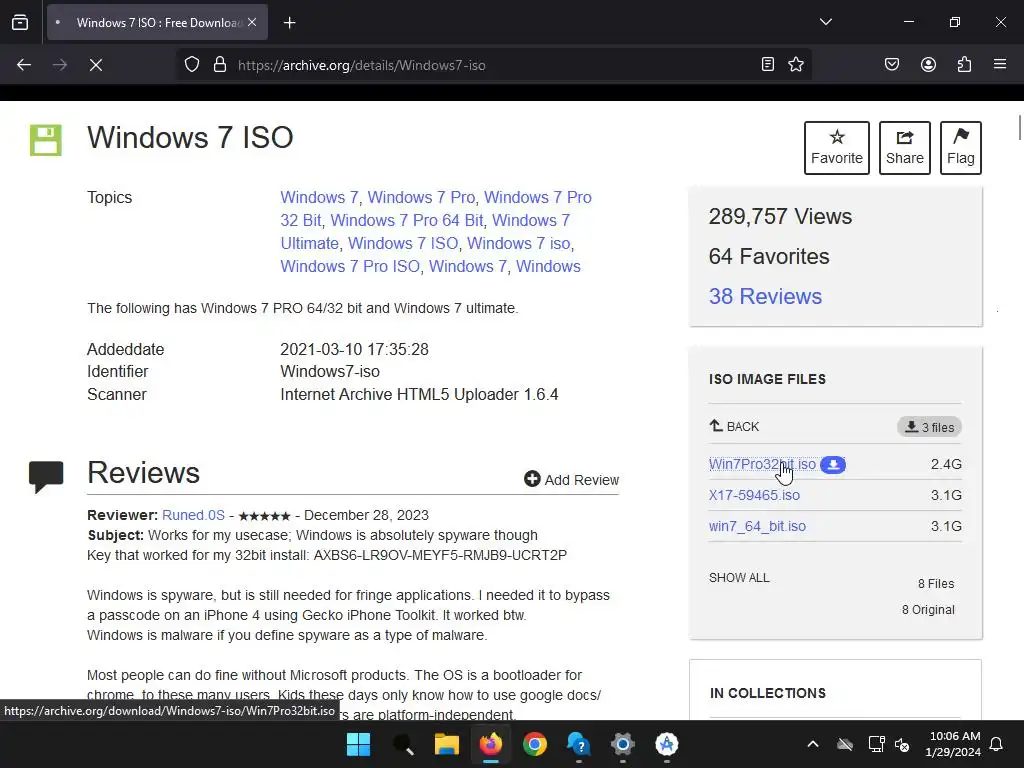Download all with 3 files button
Screen dimensions: 1024x768
(929, 427)
